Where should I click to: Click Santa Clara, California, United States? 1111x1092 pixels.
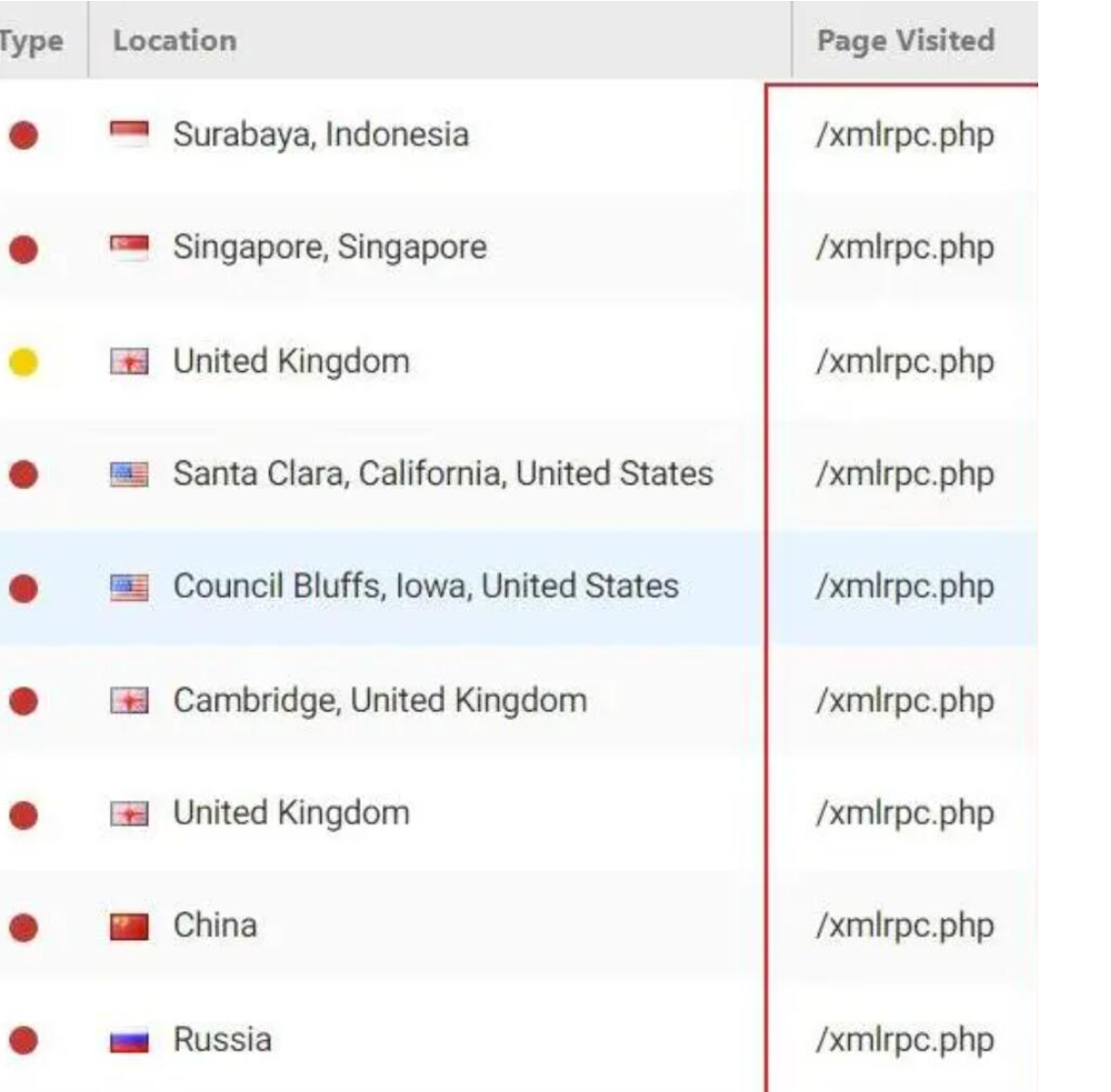tap(442, 474)
